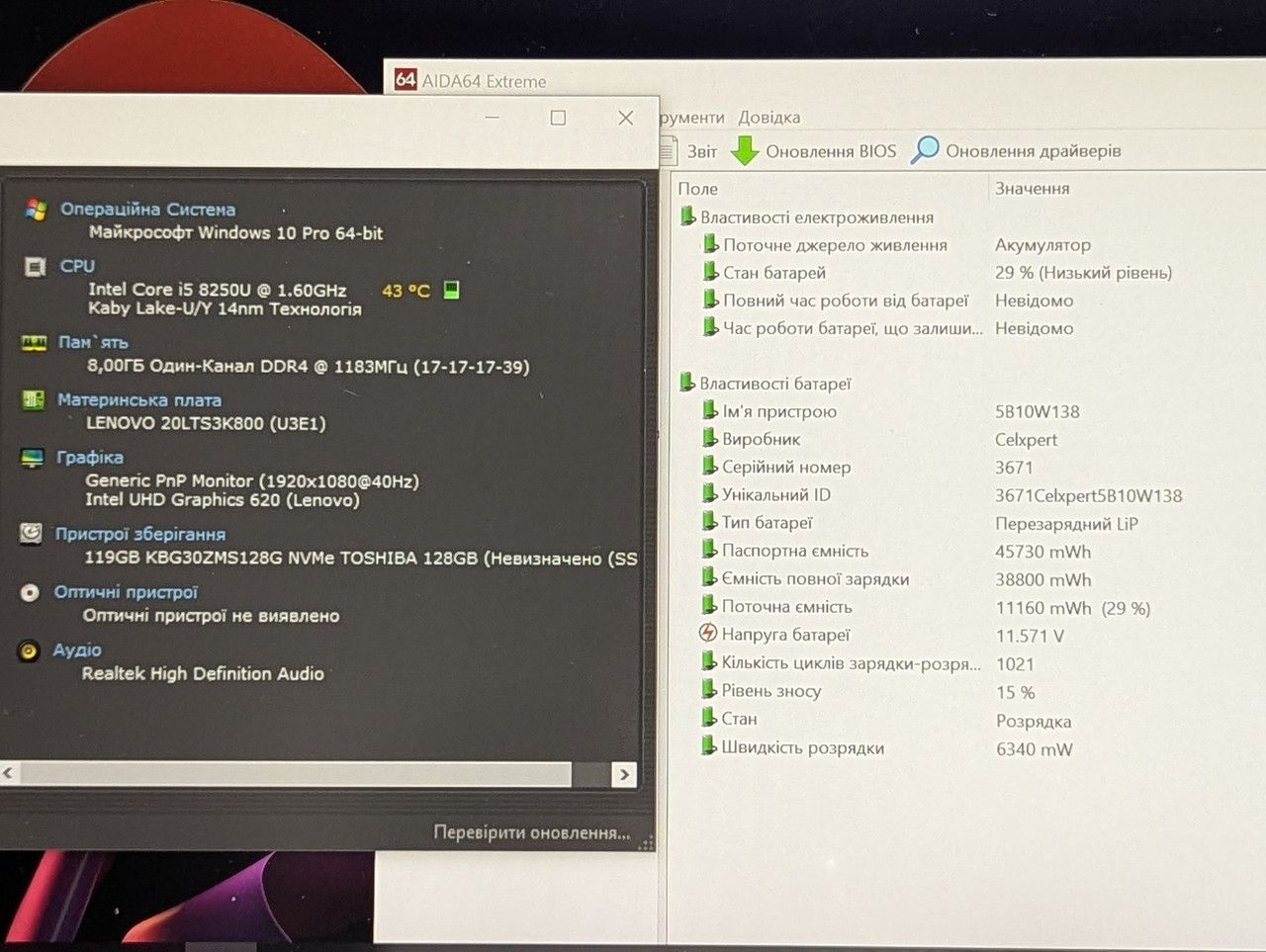Screen dimensions: 1266x952
Task: Click the monitor icon beside Графіка
Action: [x=33, y=458]
